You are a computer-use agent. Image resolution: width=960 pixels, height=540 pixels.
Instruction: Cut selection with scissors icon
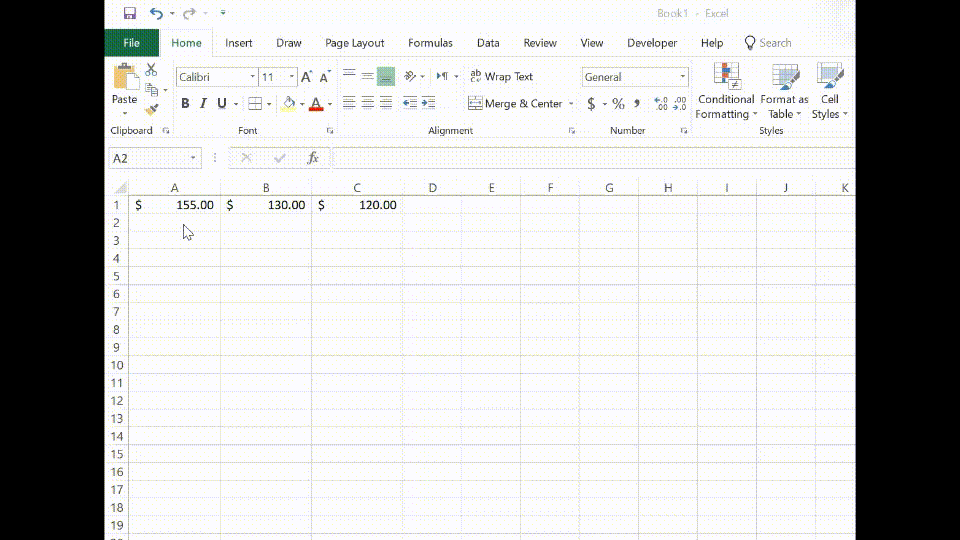[x=151, y=70]
